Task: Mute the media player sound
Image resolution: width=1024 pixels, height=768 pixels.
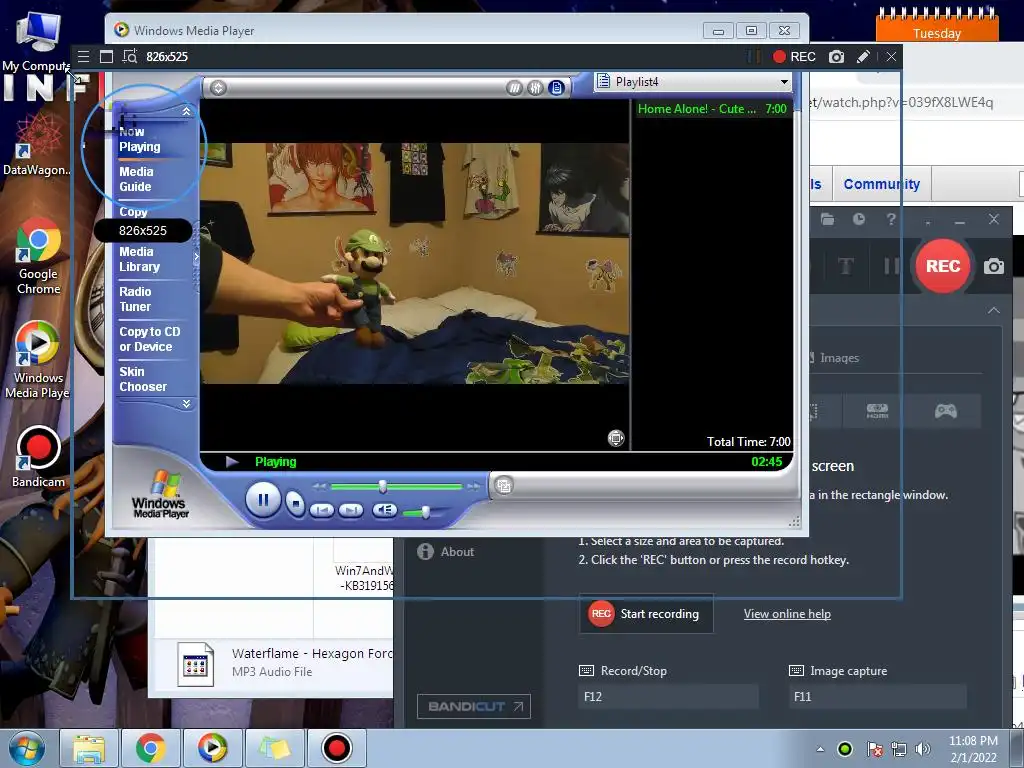Action: (385, 510)
